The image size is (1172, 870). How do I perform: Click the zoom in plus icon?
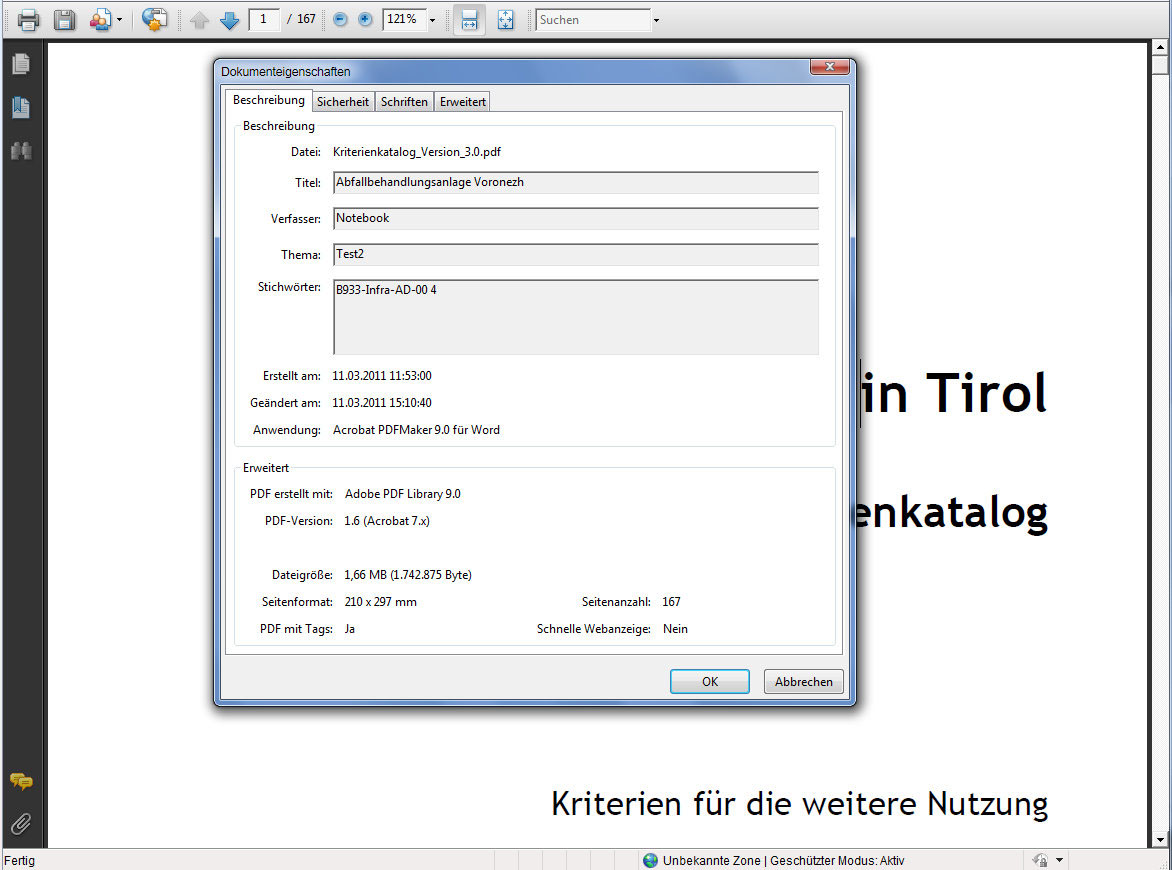pos(366,19)
